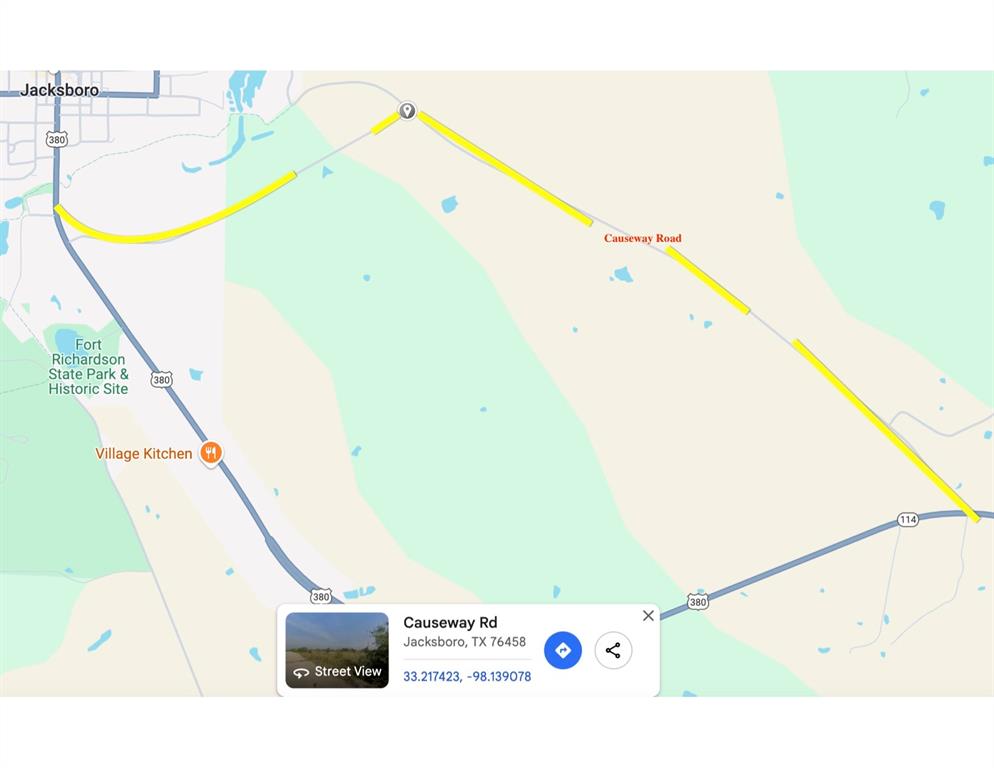Viewport: 994px width, 768px height.
Task: Click the Street View rotate icon
Action: [x=301, y=672]
